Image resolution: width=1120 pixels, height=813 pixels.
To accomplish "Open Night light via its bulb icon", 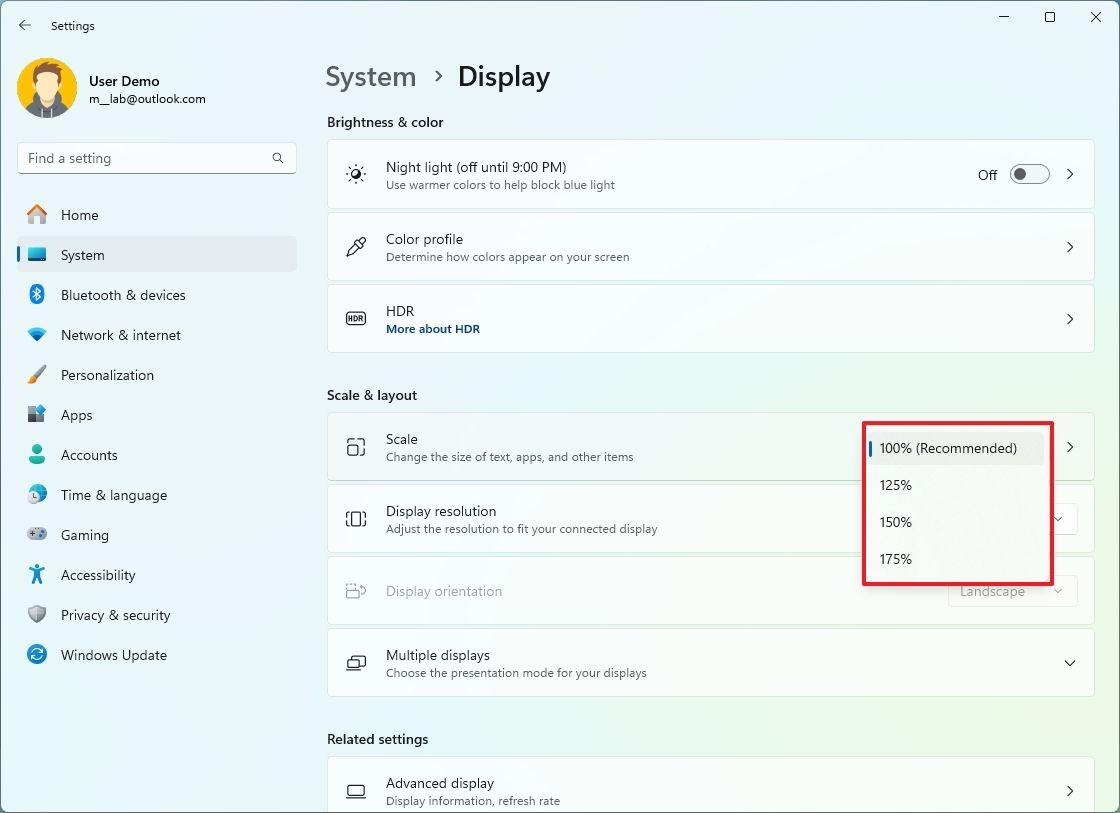I will [x=355, y=174].
